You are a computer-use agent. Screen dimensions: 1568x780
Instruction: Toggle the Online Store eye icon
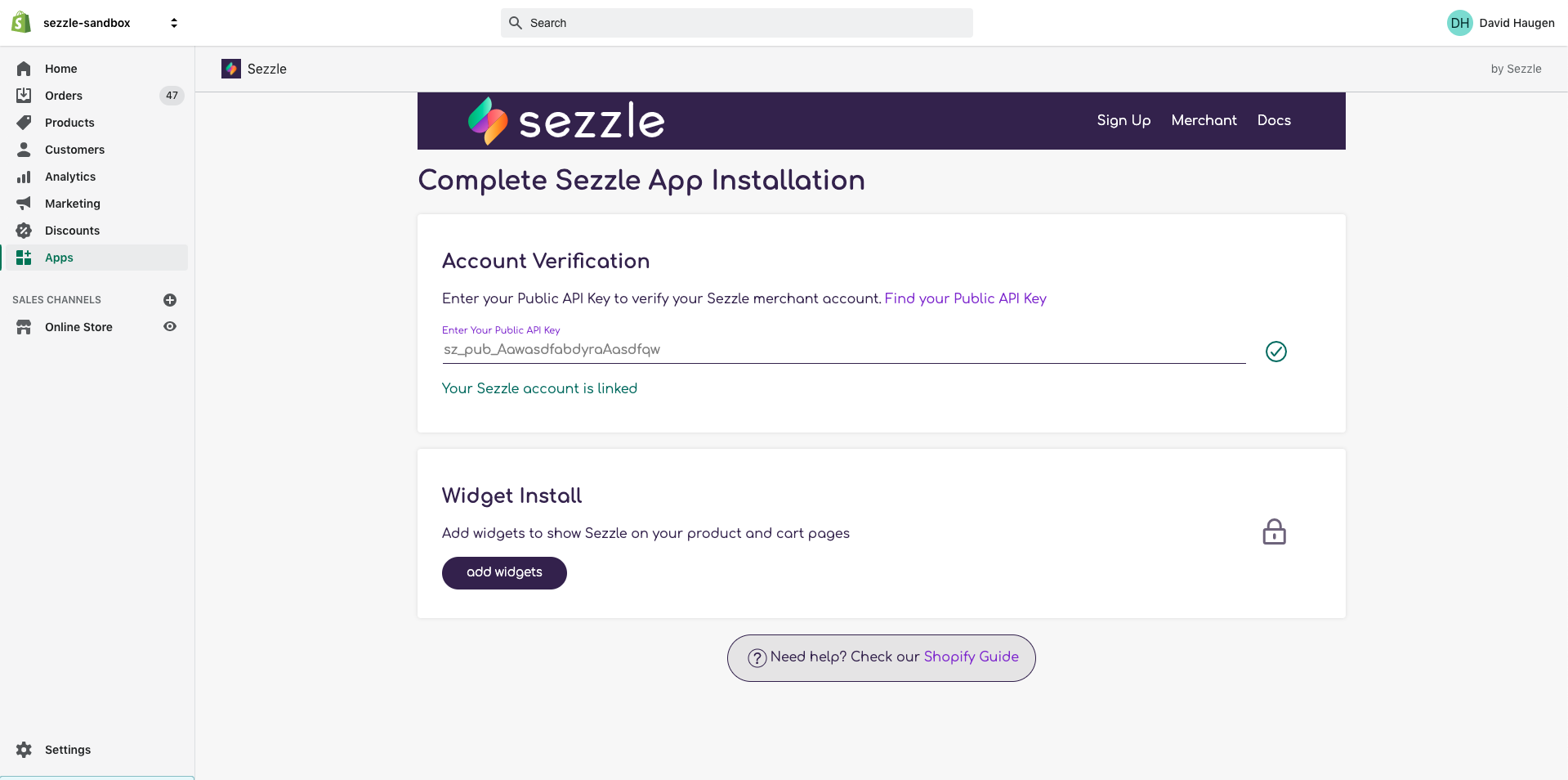click(170, 326)
